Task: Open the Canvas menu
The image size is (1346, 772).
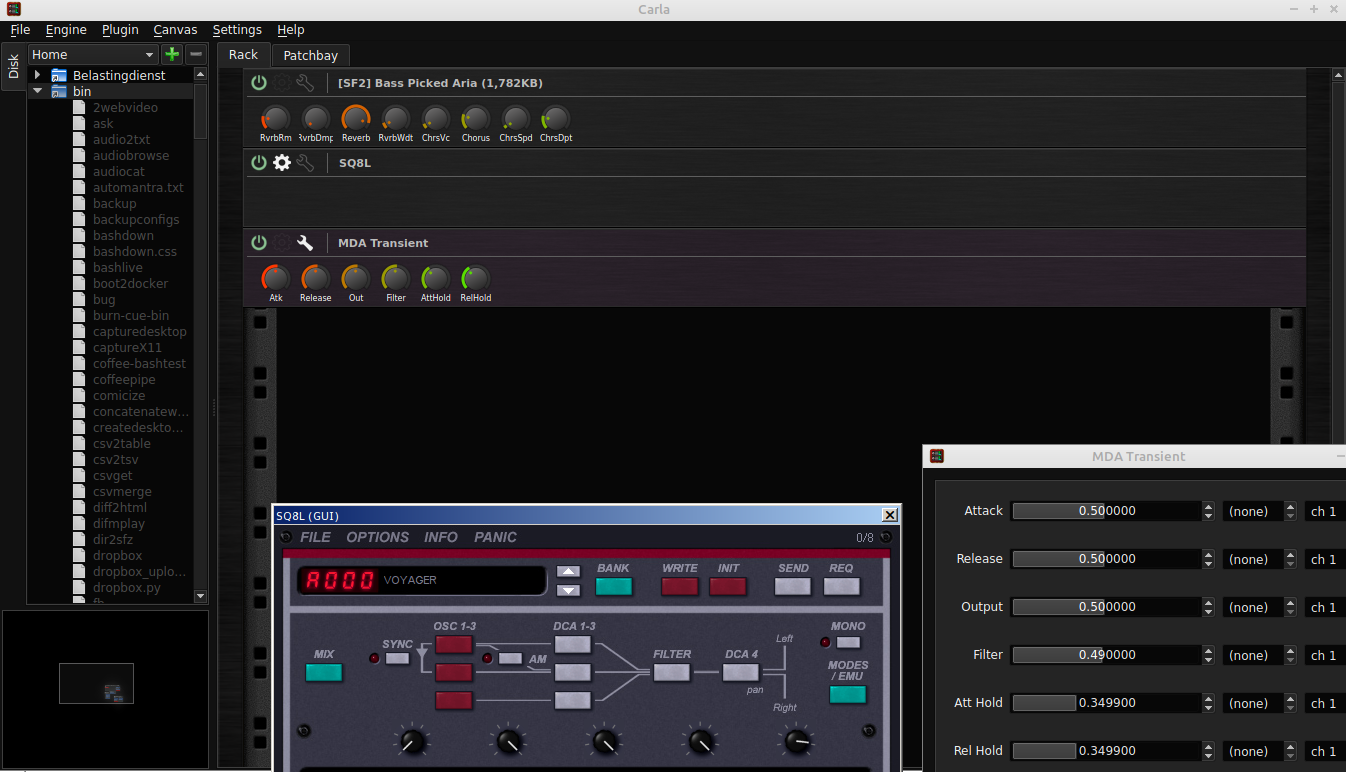Action: click(x=175, y=30)
